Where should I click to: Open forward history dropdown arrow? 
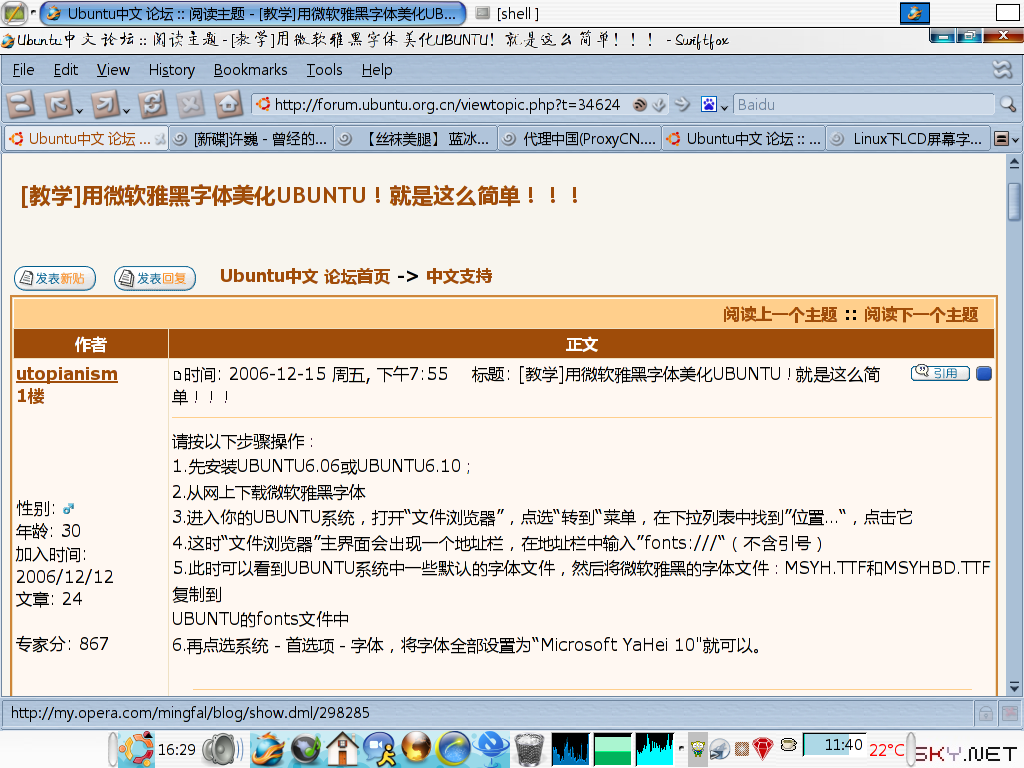126,110
